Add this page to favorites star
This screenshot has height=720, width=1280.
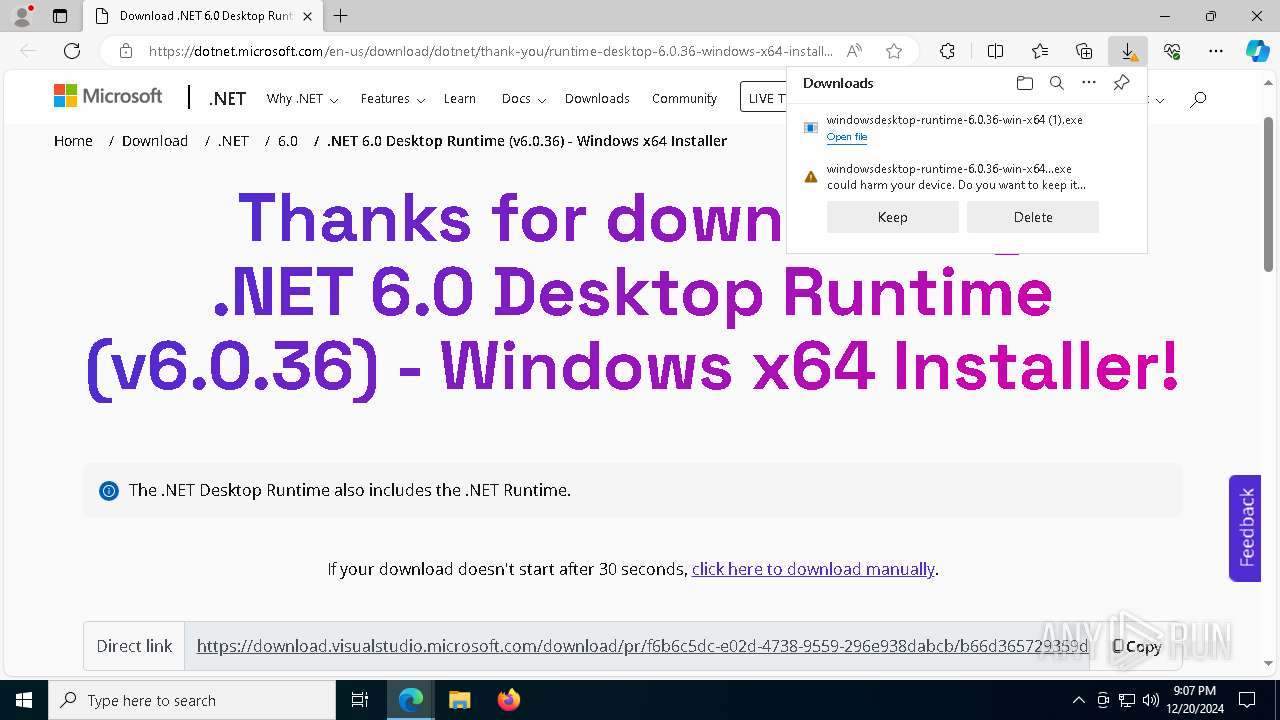pos(894,51)
